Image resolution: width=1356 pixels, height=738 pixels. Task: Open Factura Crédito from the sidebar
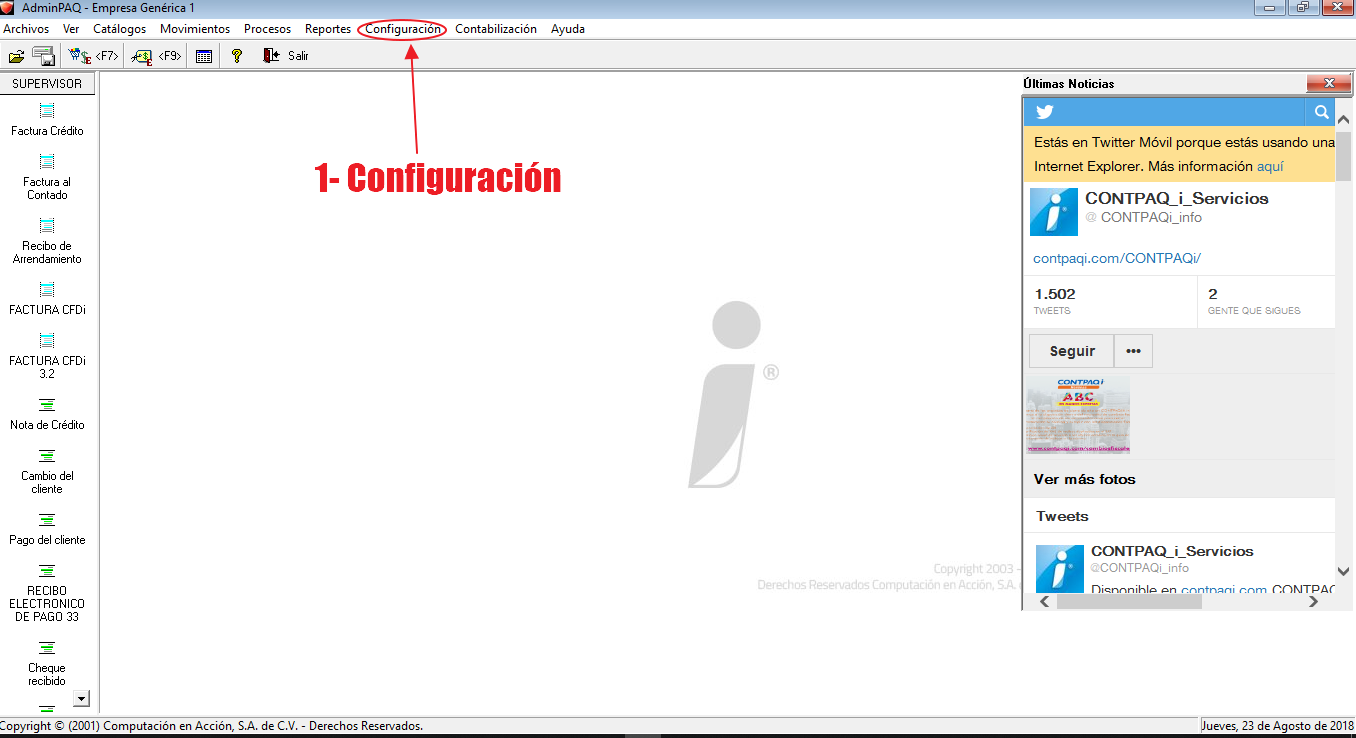click(x=47, y=118)
